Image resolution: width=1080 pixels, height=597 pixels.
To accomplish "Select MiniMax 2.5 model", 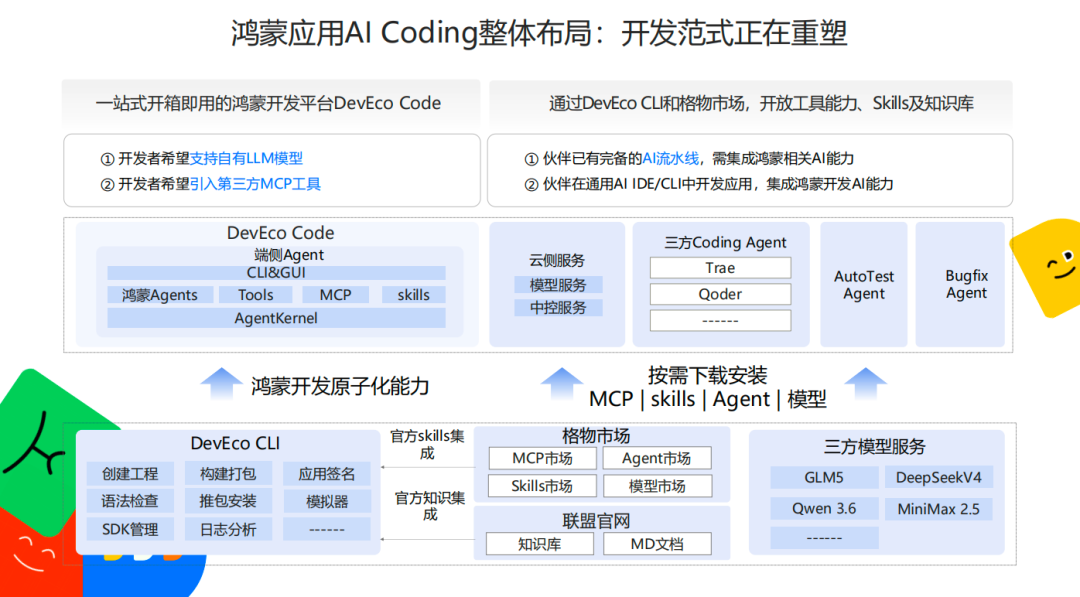I will tap(938, 509).
